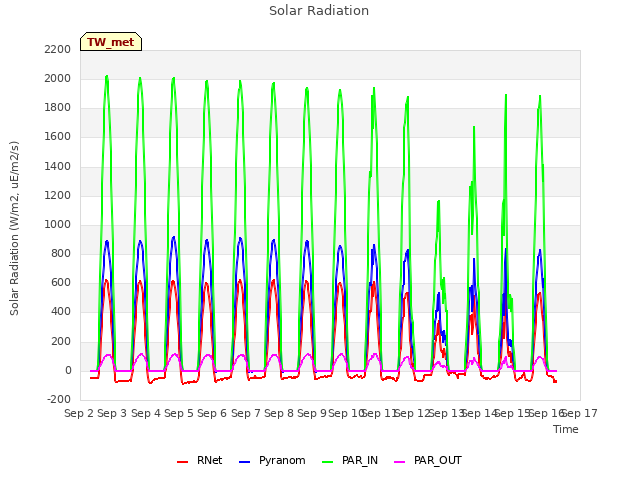Toggle the PAR_OUT legend entry
640x480 pixels.
click(428, 460)
